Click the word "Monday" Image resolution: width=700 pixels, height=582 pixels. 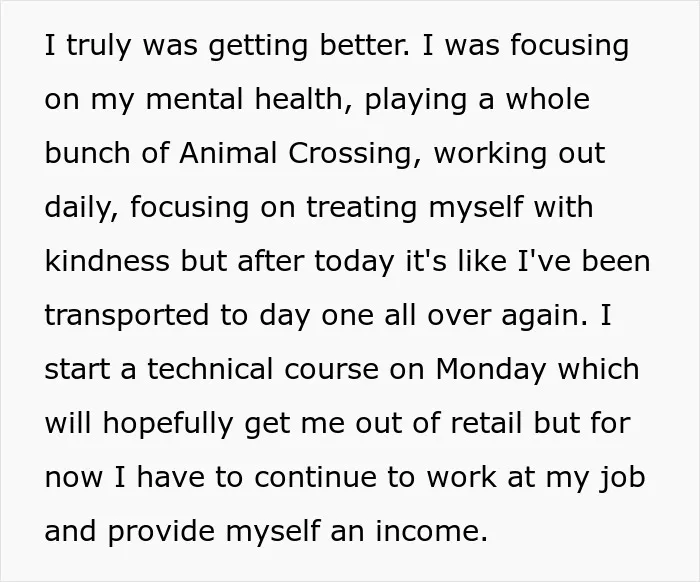tap(491, 370)
